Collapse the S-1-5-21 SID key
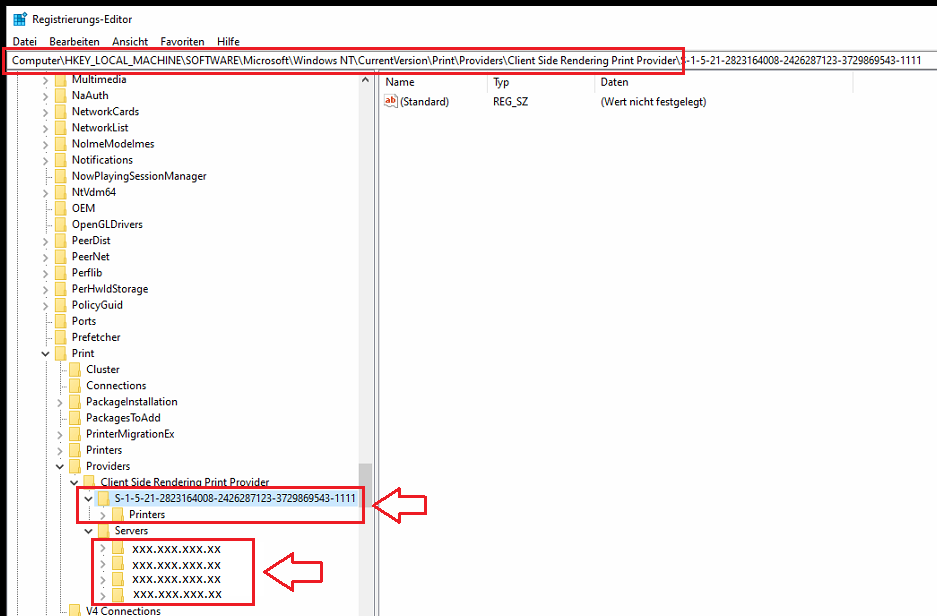The width and height of the screenshot is (937, 616). pos(88,498)
